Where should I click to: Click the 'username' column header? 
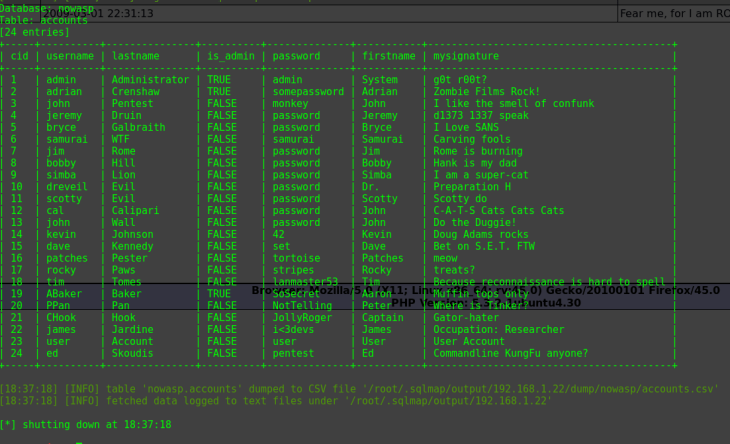tap(70, 56)
